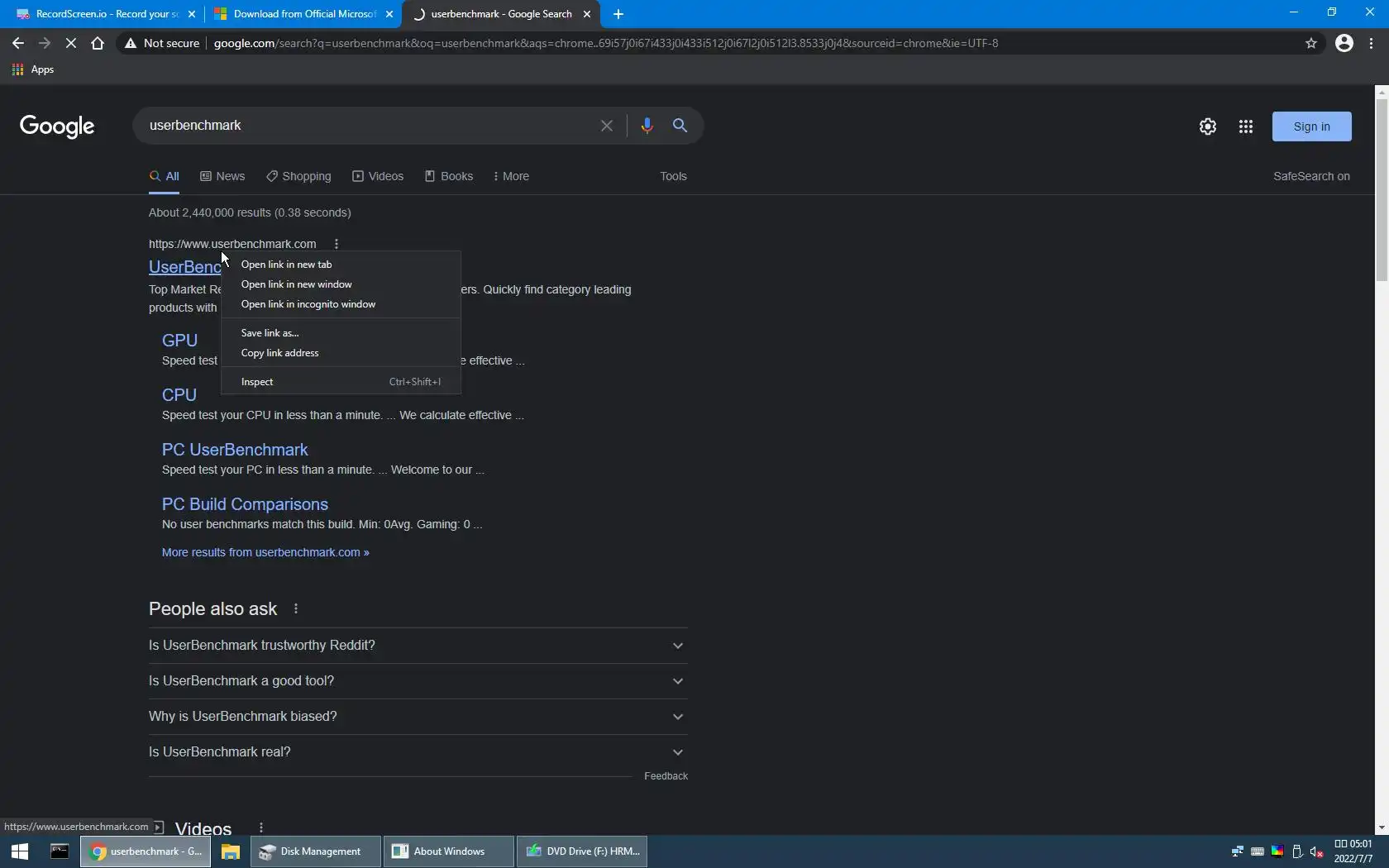Open More results from userbenchmark.com
1389x868 pixels.
tap(265, 552)
